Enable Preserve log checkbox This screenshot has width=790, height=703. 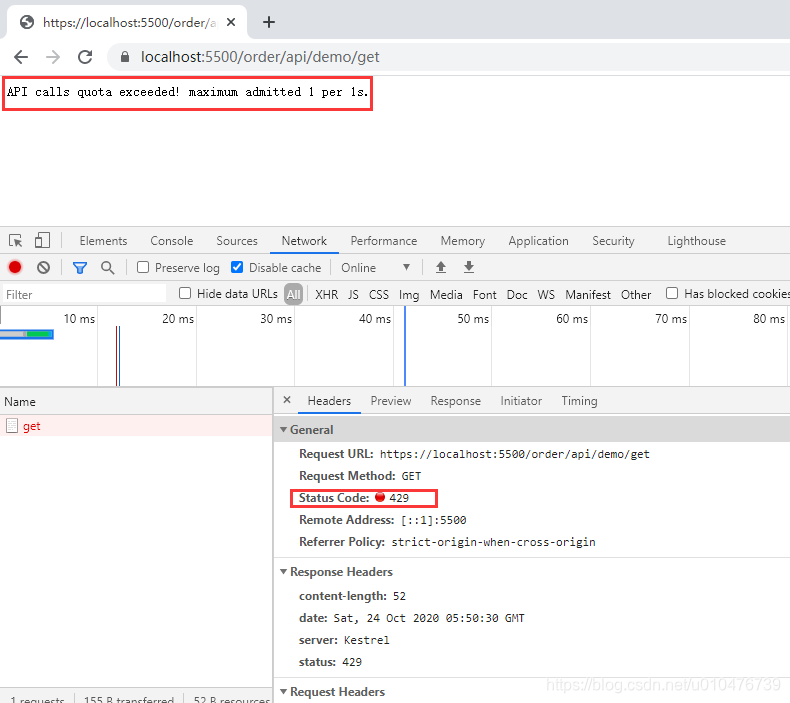[x=143, y=267]
